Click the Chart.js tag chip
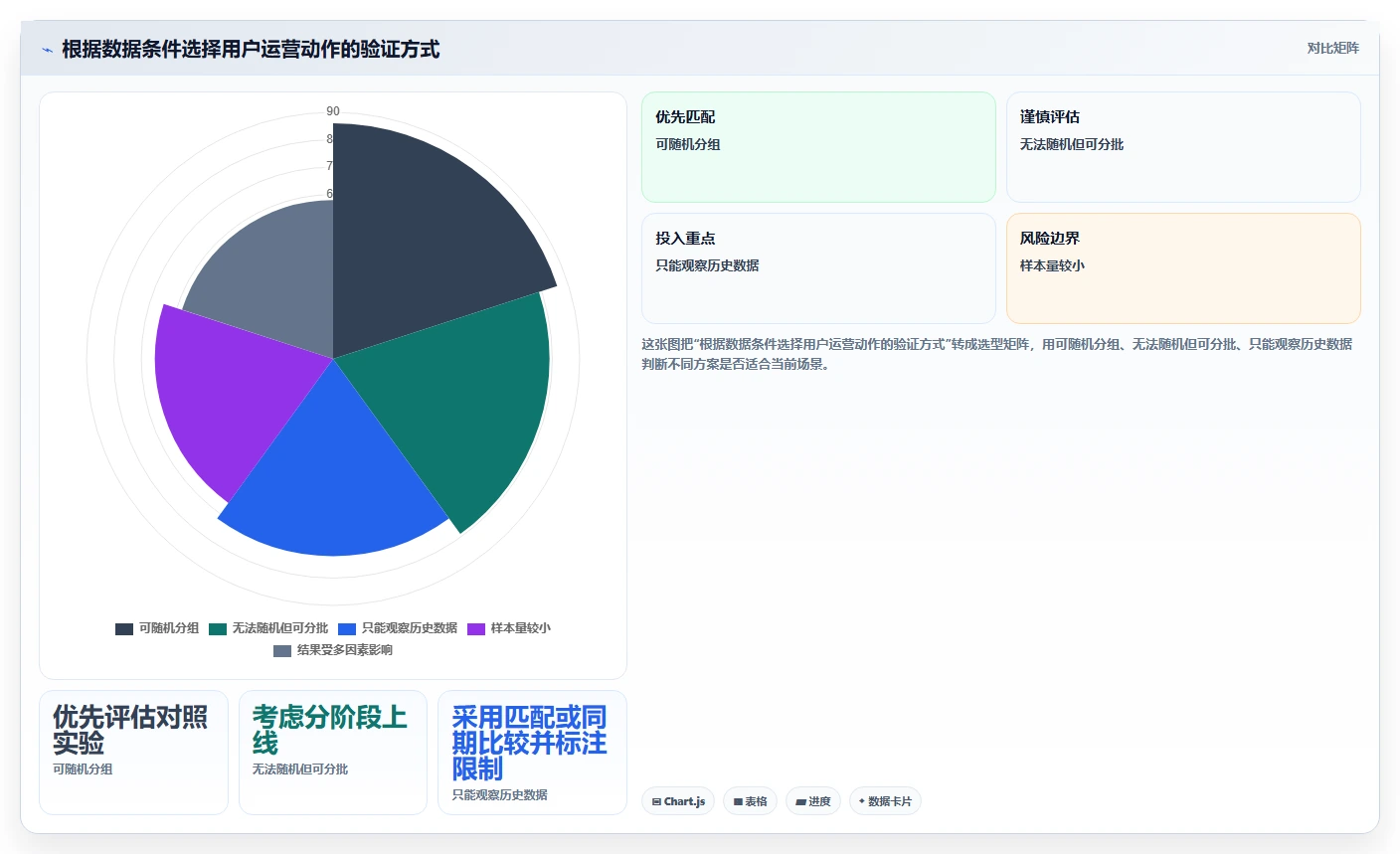Screen dimensions: 1400x854 (x=678, y=801)
